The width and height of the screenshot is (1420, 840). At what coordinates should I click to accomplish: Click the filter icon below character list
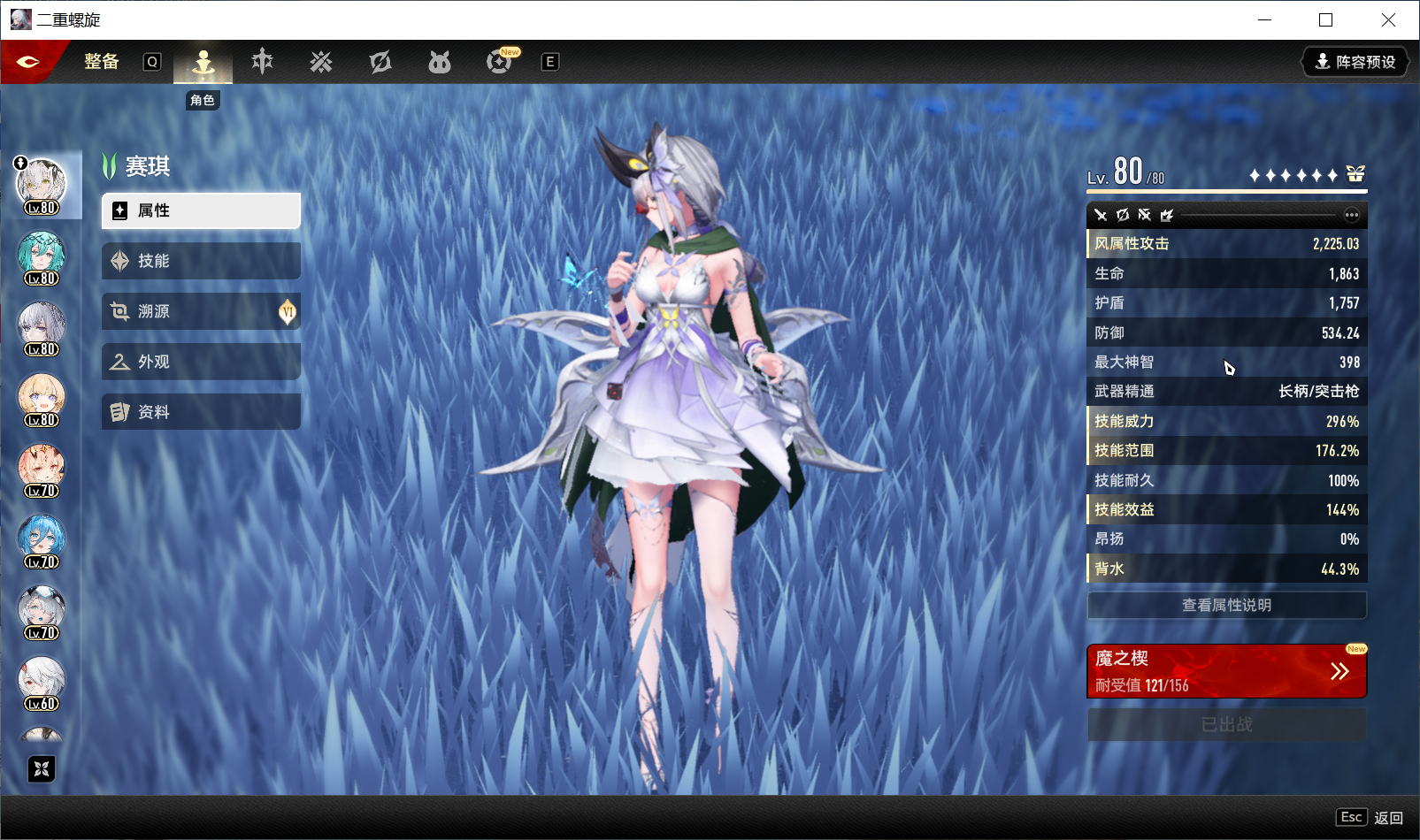(x=42, y=769)
